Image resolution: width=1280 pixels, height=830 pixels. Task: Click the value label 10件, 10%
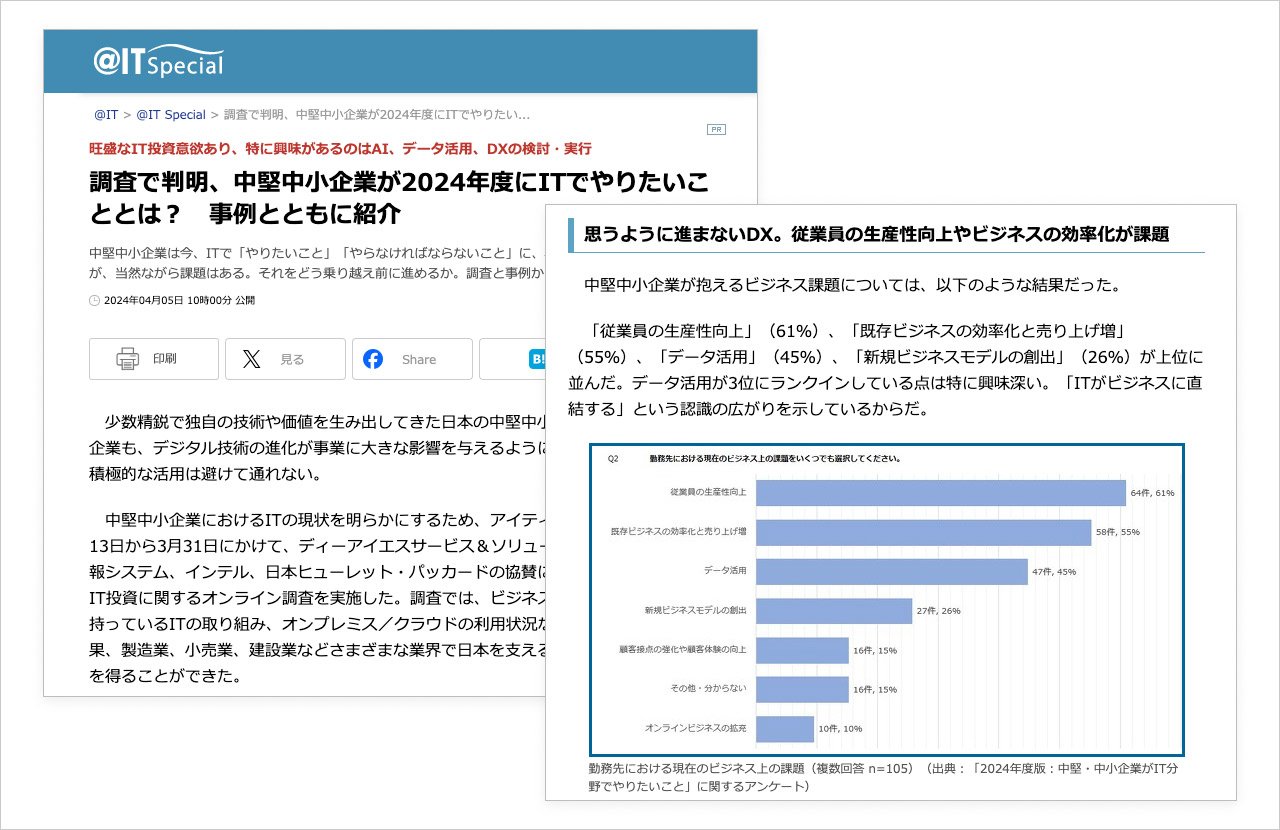[x=840, y=728]
